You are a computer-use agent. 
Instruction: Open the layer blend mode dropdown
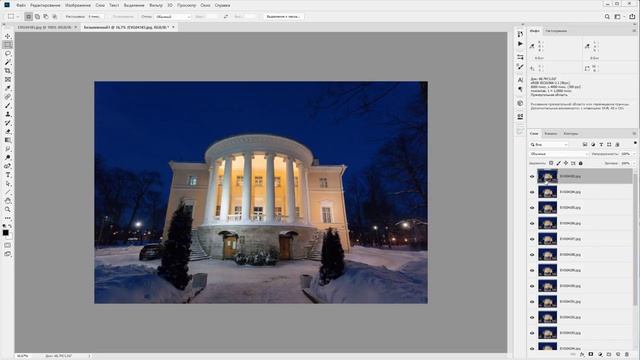click(x=559, y=154)
